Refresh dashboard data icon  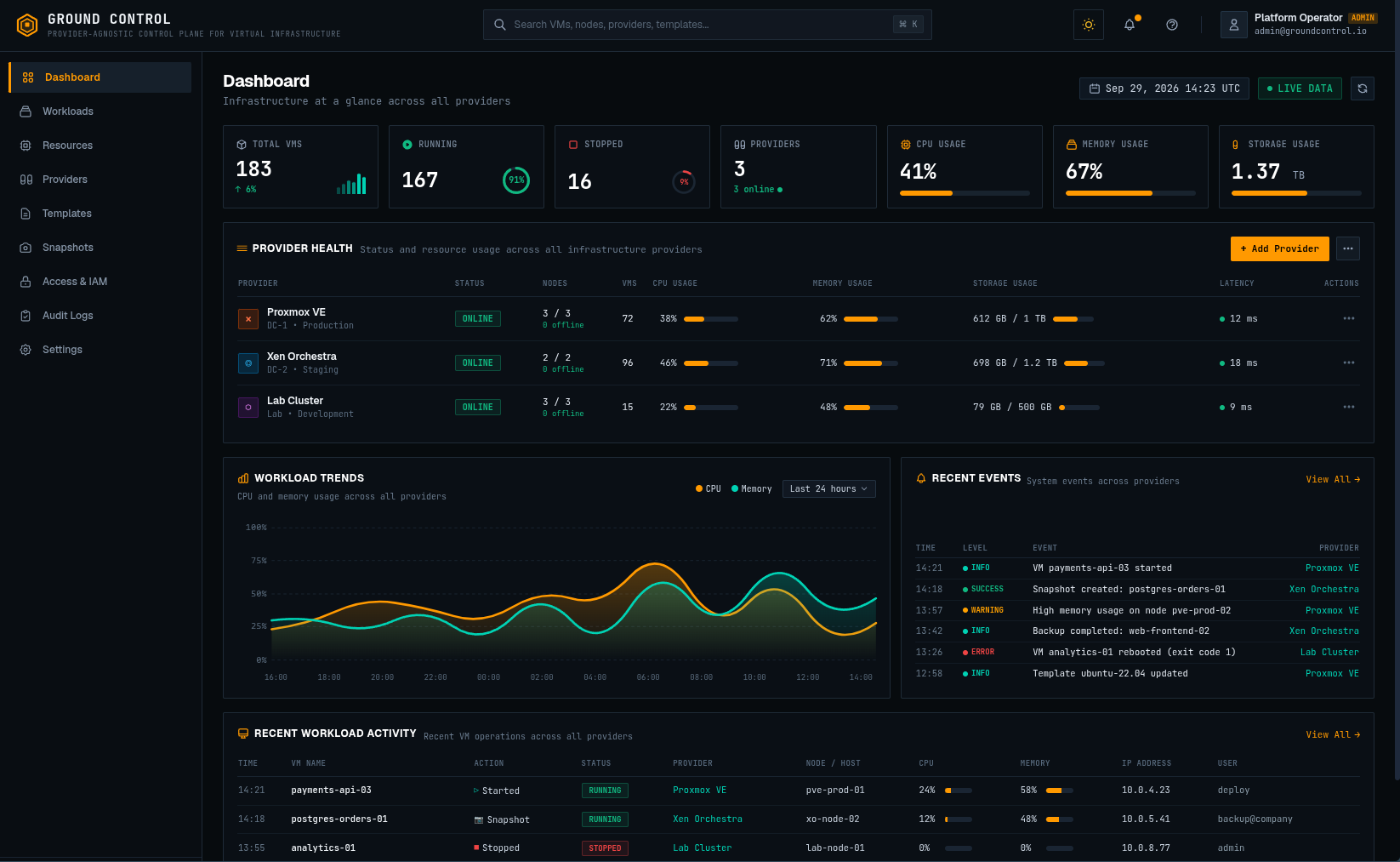[x=1362, y=88]
